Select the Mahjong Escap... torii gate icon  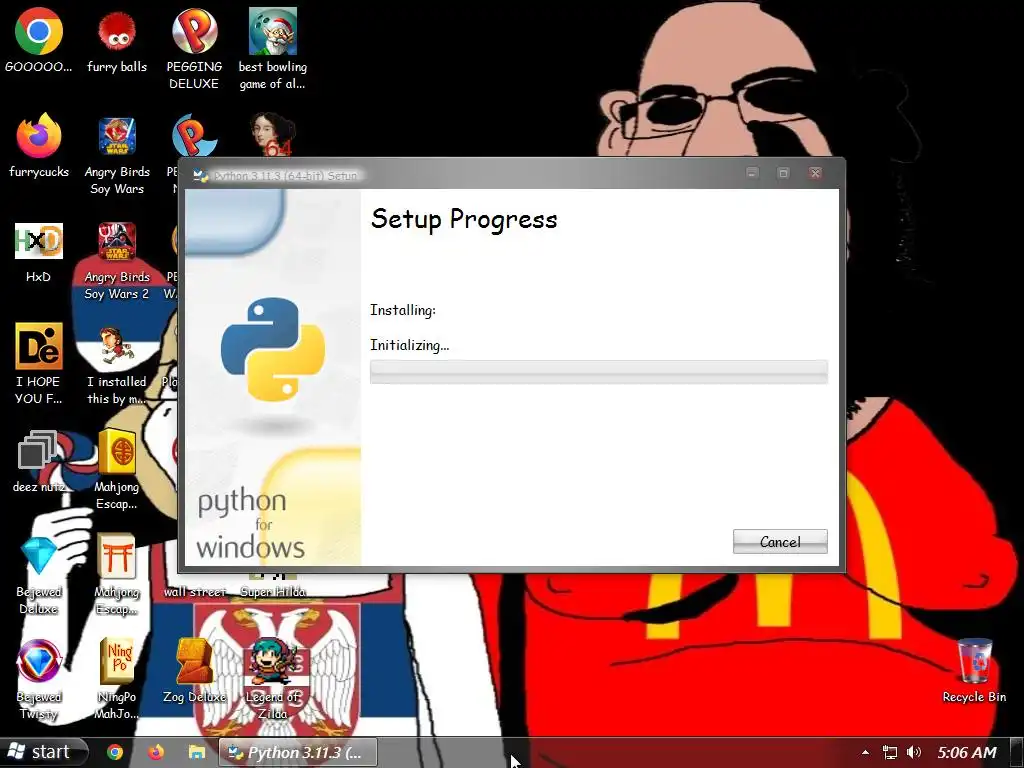pos(117,575)
